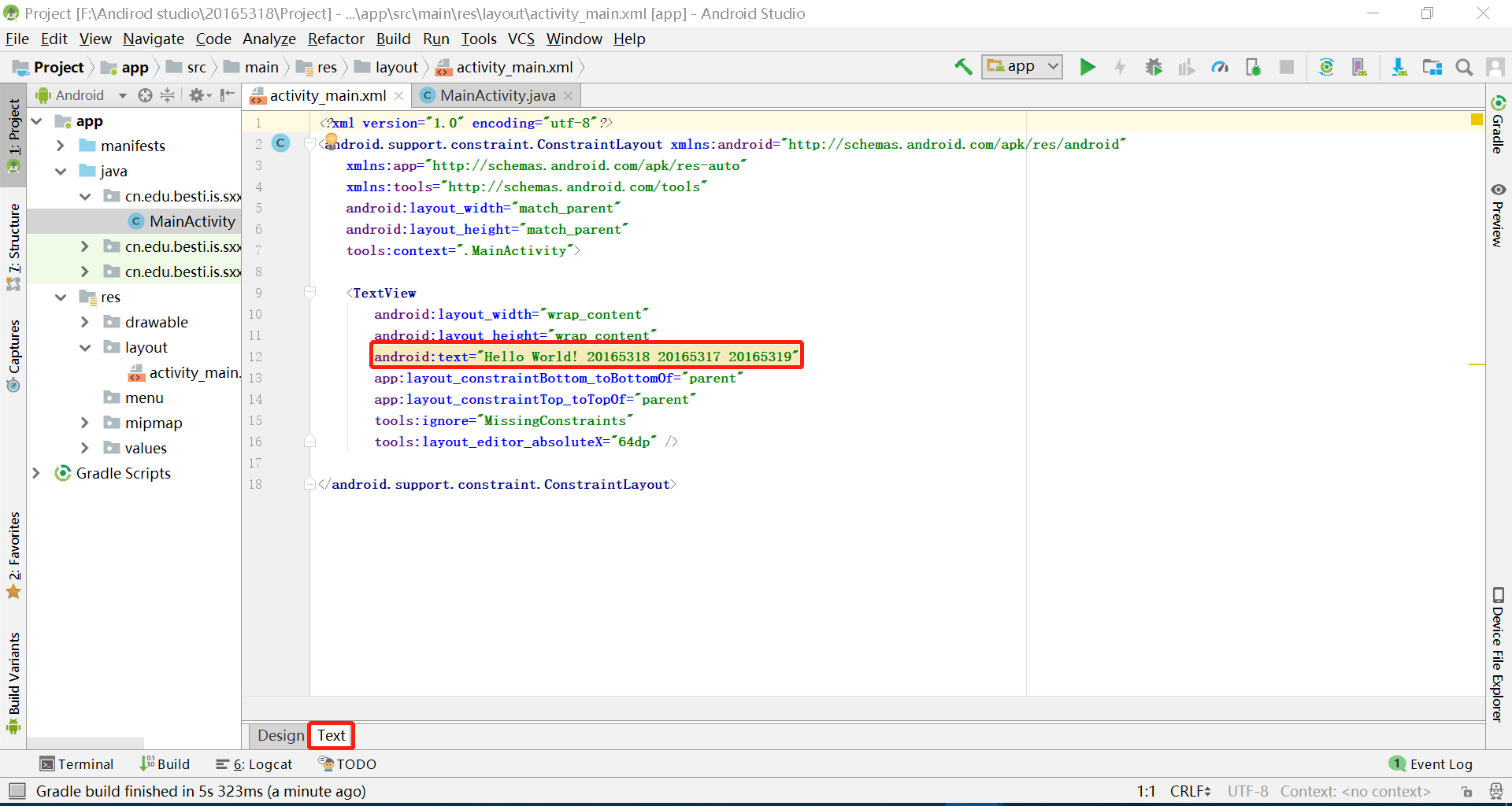Viewport: 1512px width, 806px height.
Task: Collapse the java folder
Action: [x=61, y=171]
